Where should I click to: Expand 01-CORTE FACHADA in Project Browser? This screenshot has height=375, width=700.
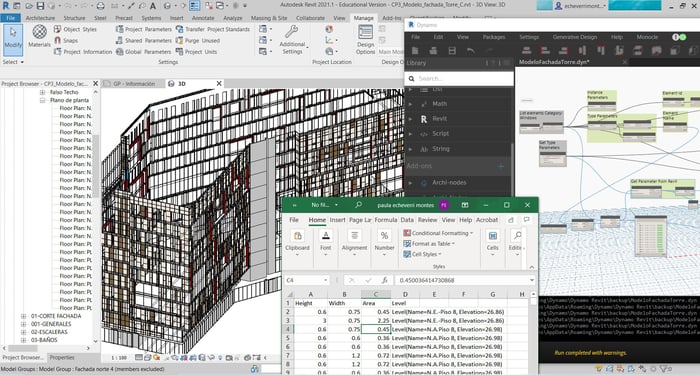pyautogui.click(x=23, y=316)
